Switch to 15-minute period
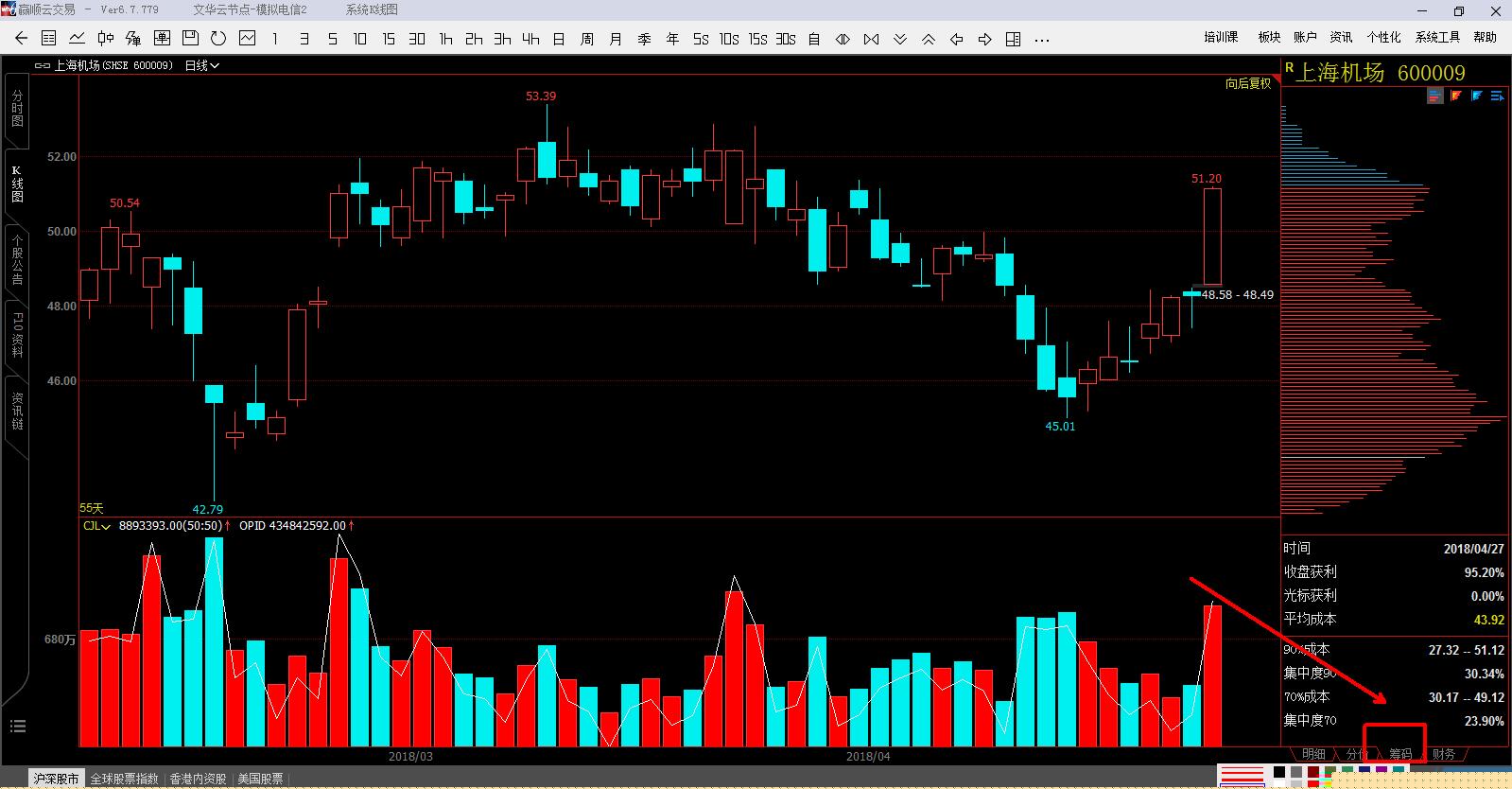The image size is (1512, 789). (x=389, y=39)
